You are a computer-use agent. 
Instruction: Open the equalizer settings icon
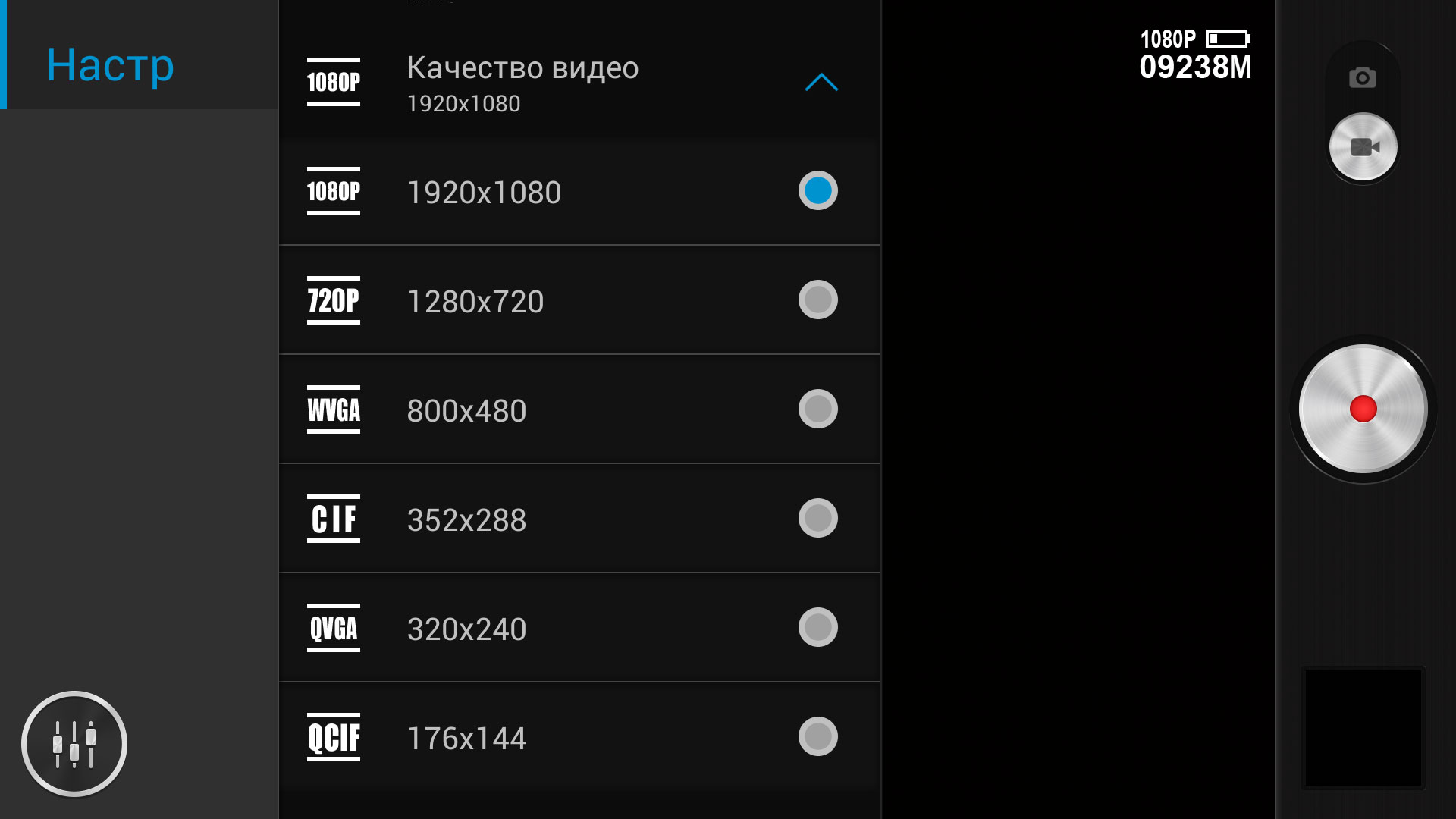coord(74,744)
